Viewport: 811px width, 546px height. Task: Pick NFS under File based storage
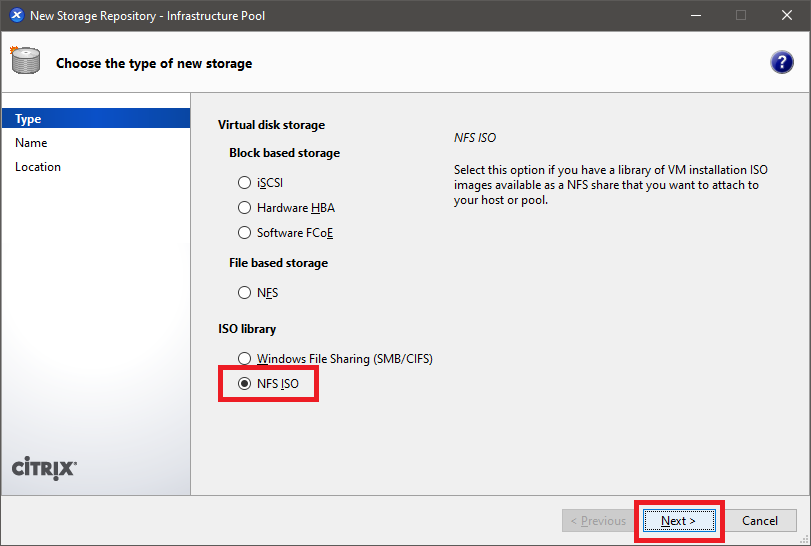tap(244, 293)
